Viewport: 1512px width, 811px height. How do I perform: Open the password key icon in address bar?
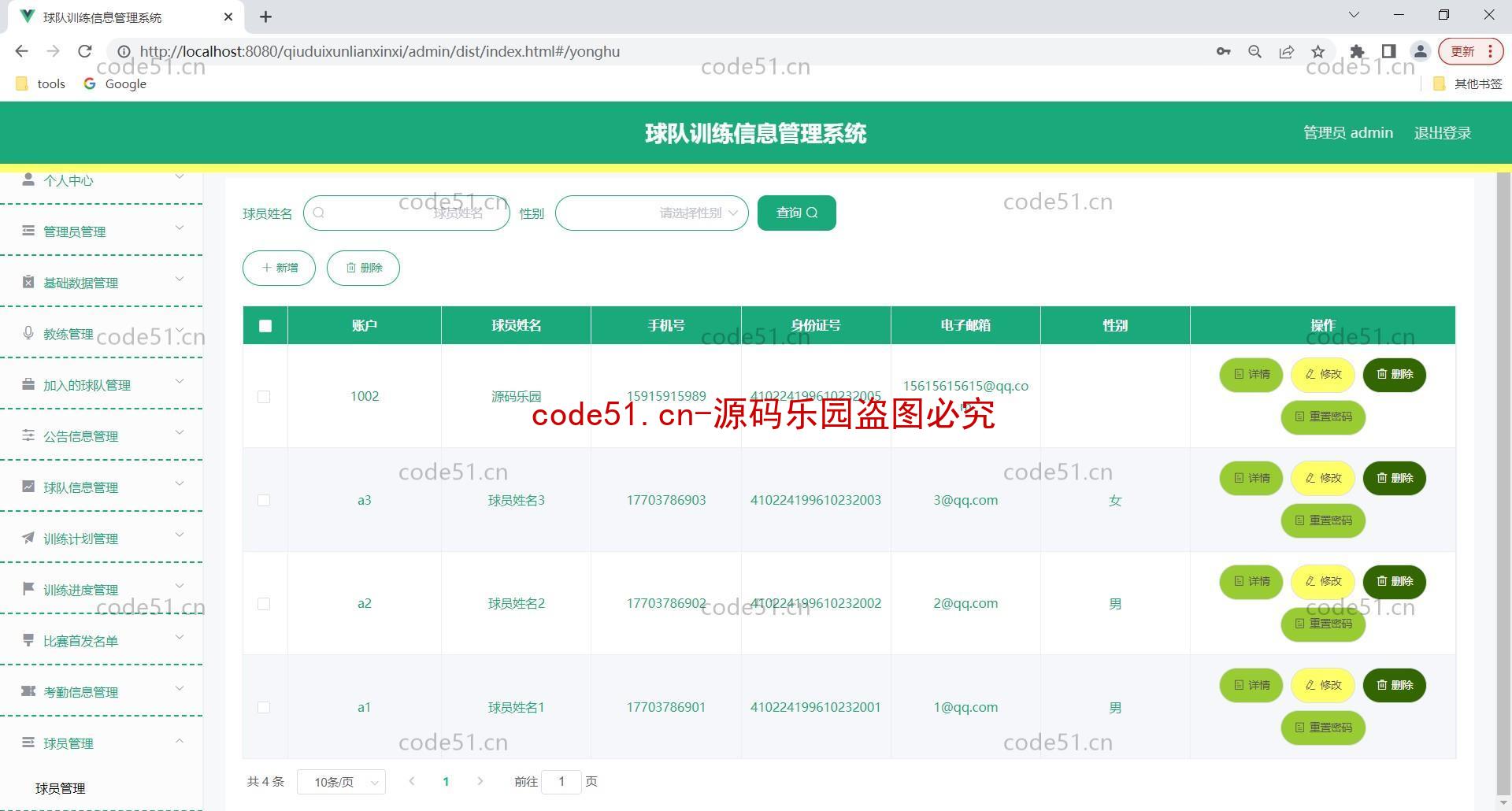[1223, 51]
